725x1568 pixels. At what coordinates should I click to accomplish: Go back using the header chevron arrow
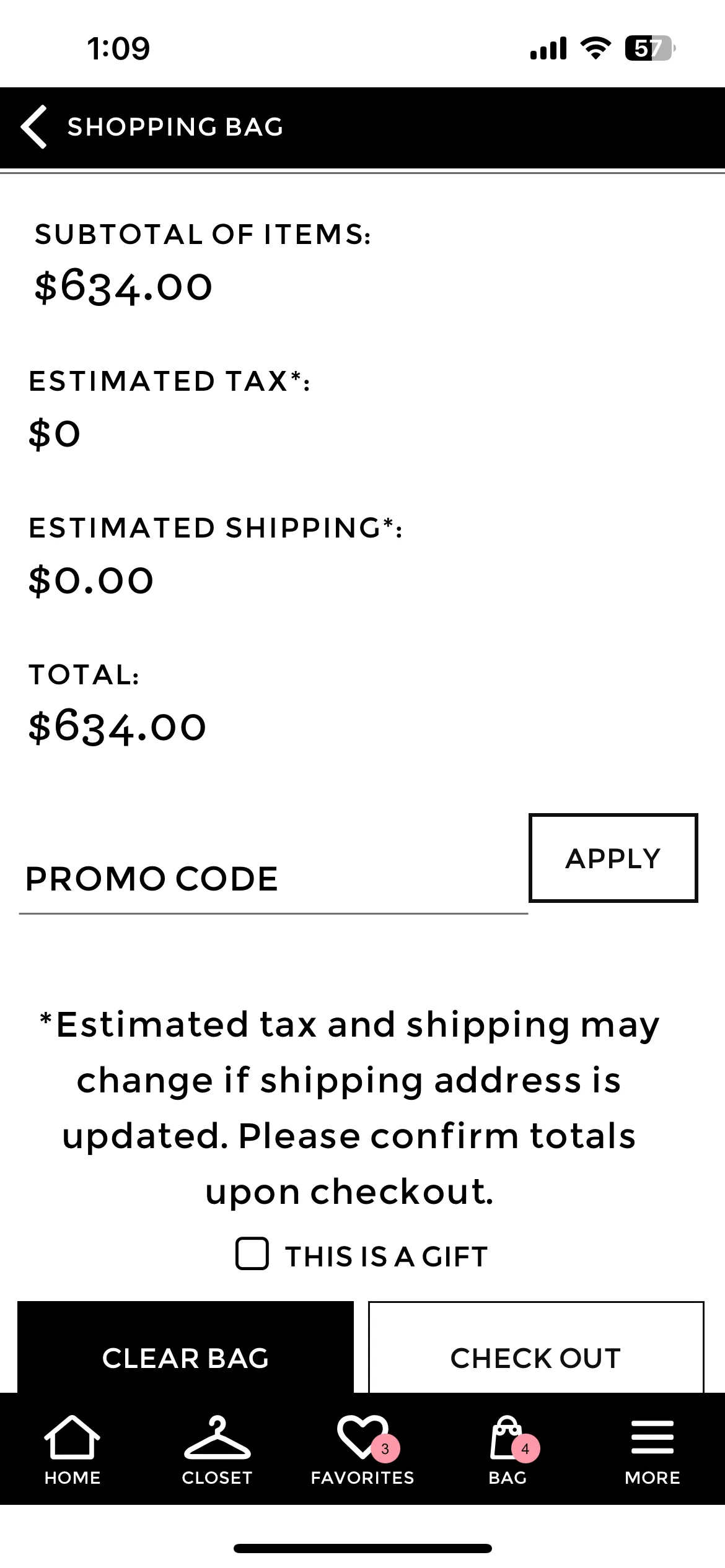point(33,127)
